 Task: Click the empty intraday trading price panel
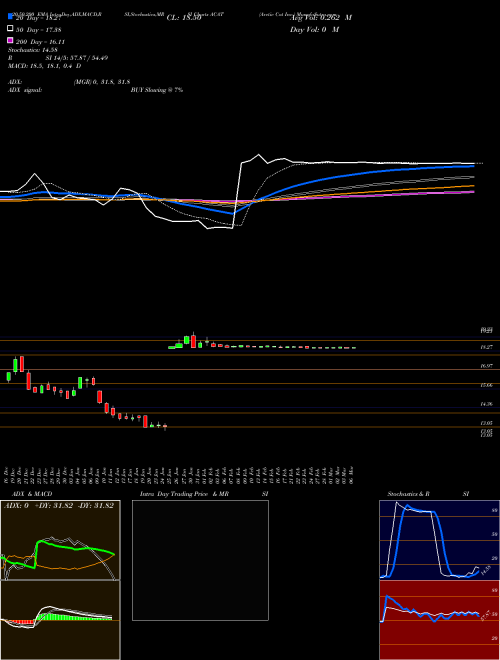pyautogui.click(x=200, y=560)
